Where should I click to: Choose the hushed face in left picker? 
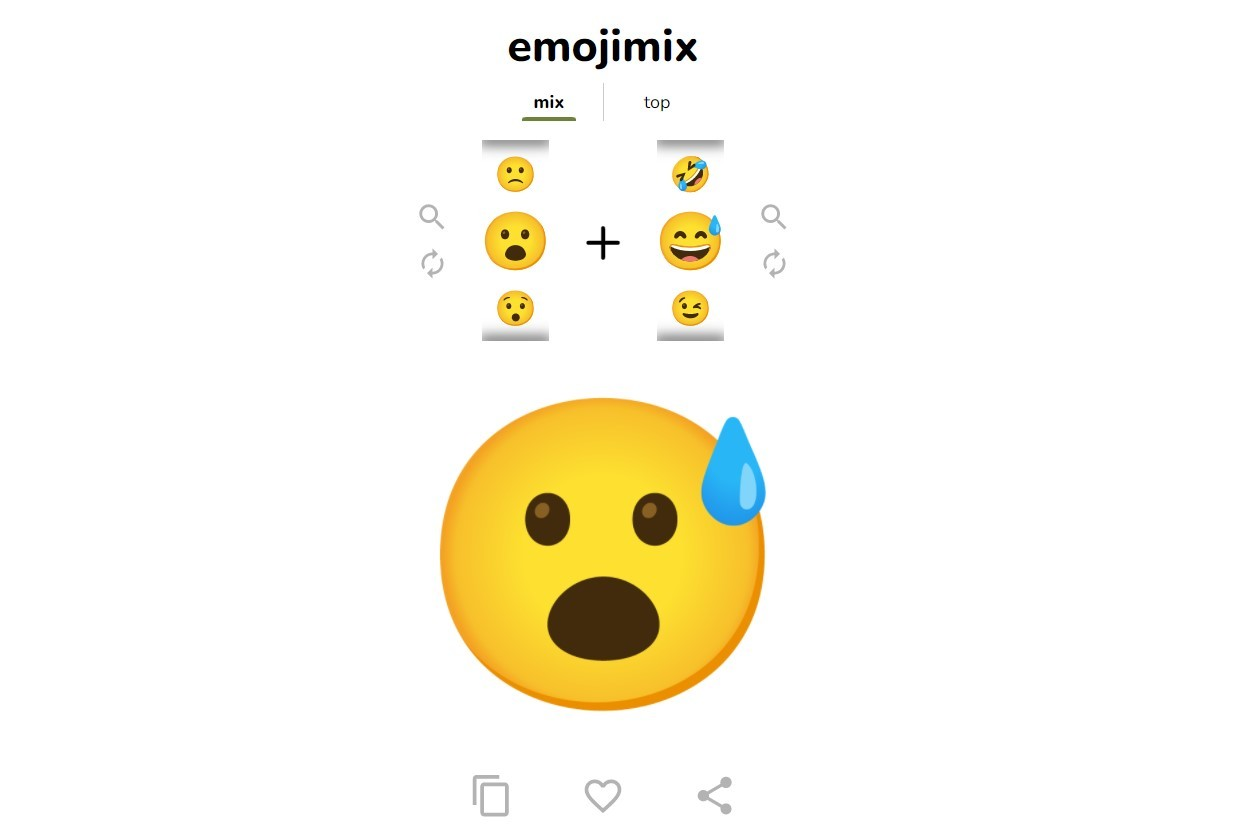(515, 308)
